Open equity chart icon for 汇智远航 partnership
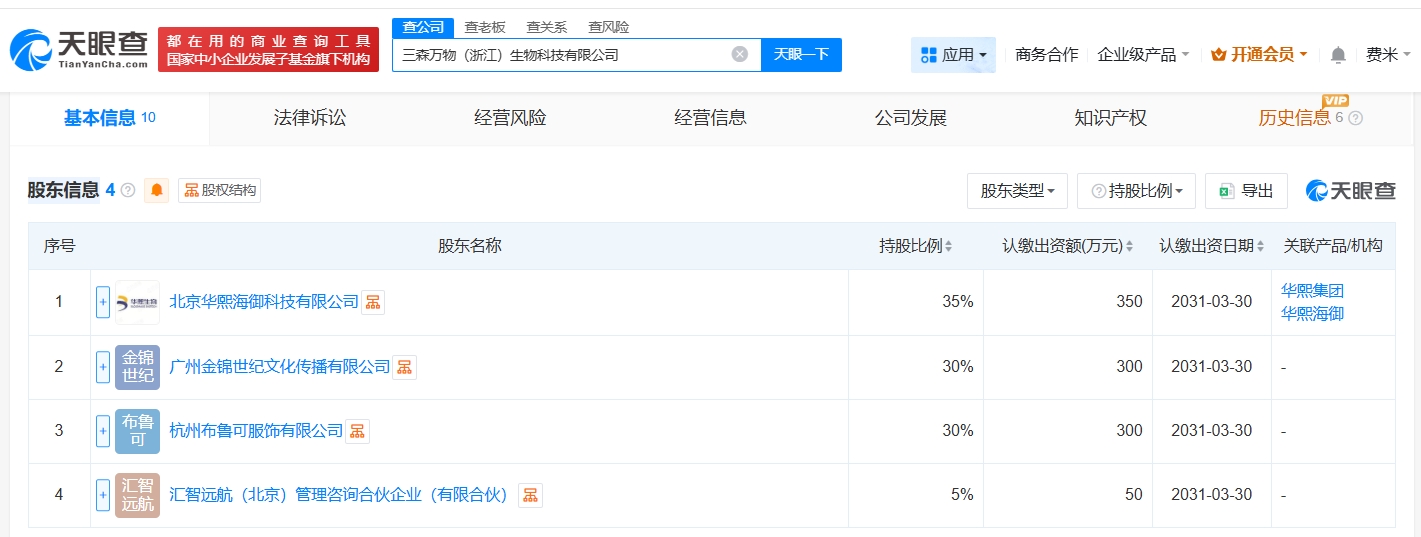This screenshot has width=1421, height=537. pyautogui.click(x=530, y=495)
